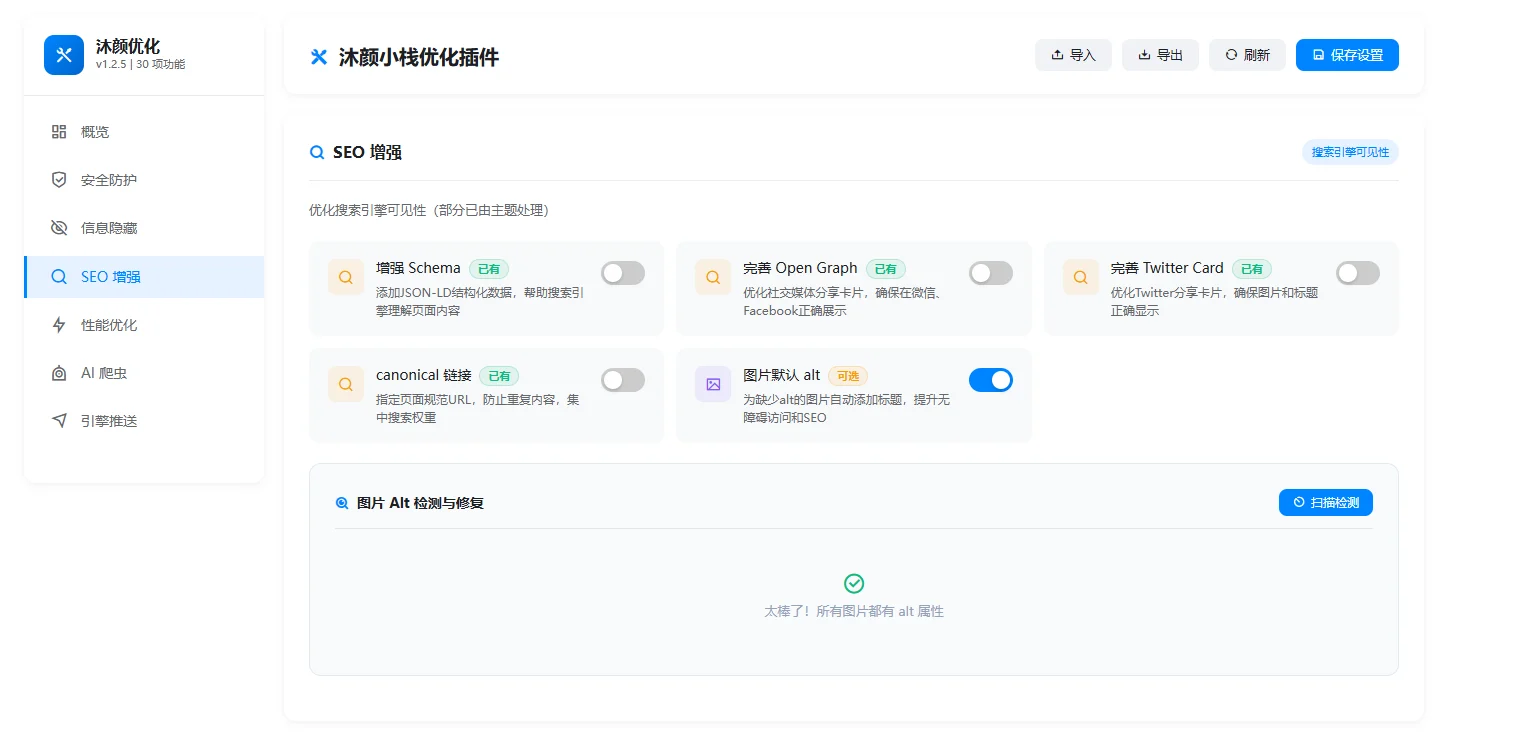Switch on the canonical 链接 toggle
Image resolution: width=1525 pixels, height=755 pixels.
click(x=622, y=380)
